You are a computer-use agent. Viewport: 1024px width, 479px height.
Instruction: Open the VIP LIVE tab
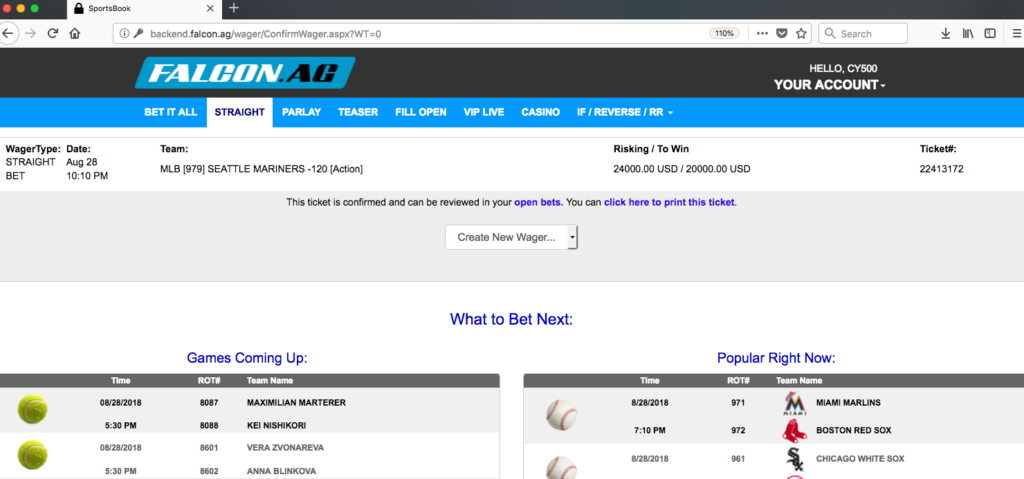pyautogui.click(x=484, y=112)
